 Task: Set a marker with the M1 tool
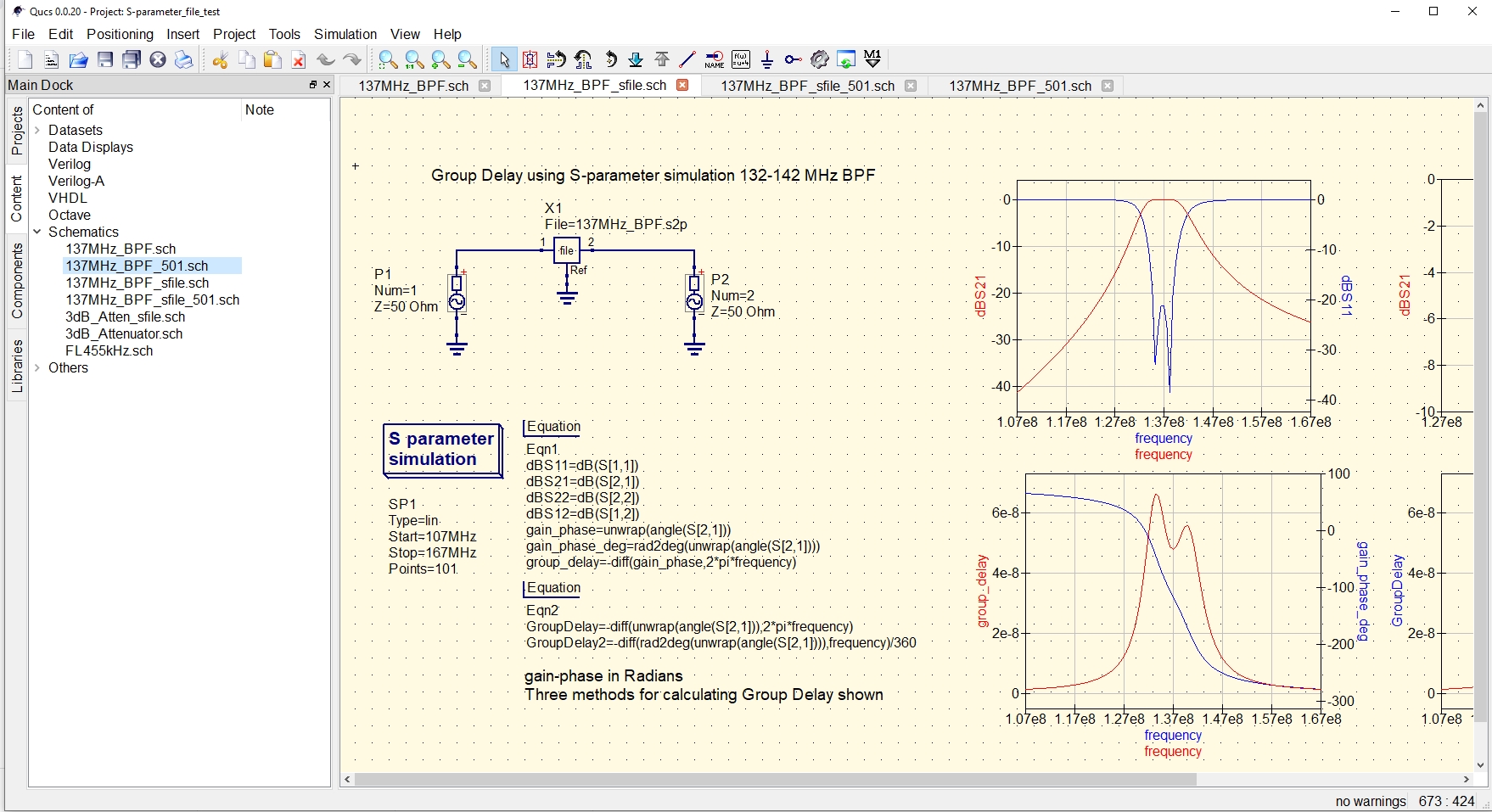[x=872, y=59]
